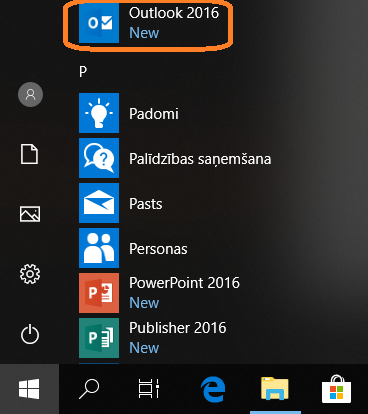This screenshot has width=368, height=414.
Task: Launch the Publisher 2016 icon
Action: coord(99,338)
